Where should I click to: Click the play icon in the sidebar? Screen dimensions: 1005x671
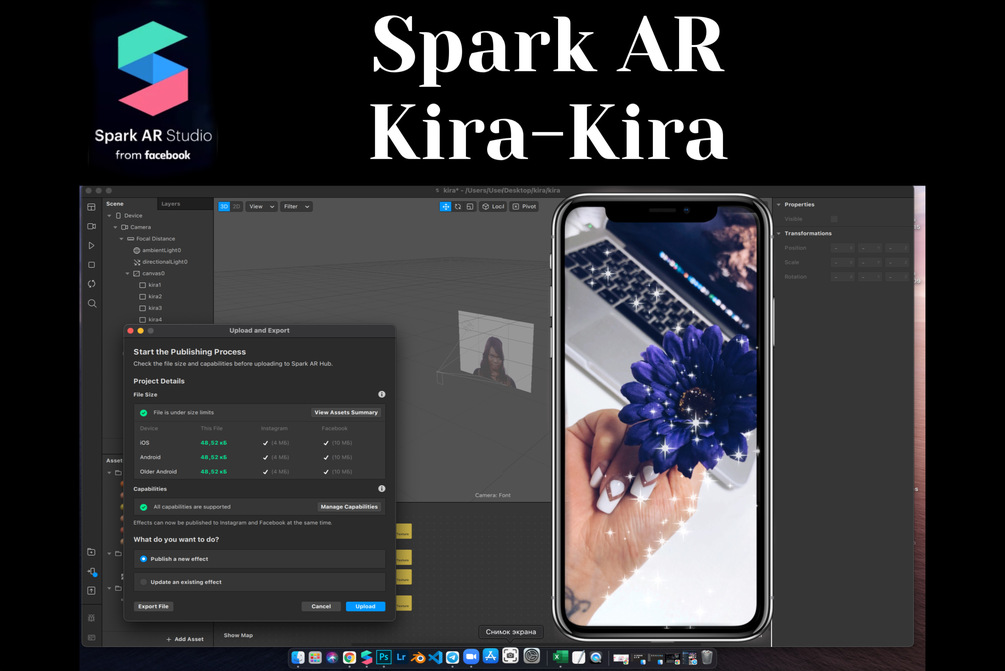coord(92,245)
